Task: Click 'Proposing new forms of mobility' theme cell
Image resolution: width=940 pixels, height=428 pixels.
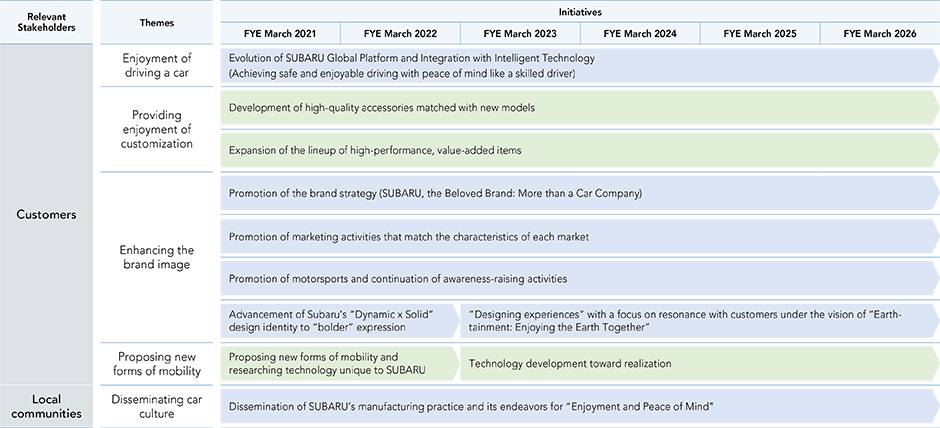Action: click(x=157, y=364)
